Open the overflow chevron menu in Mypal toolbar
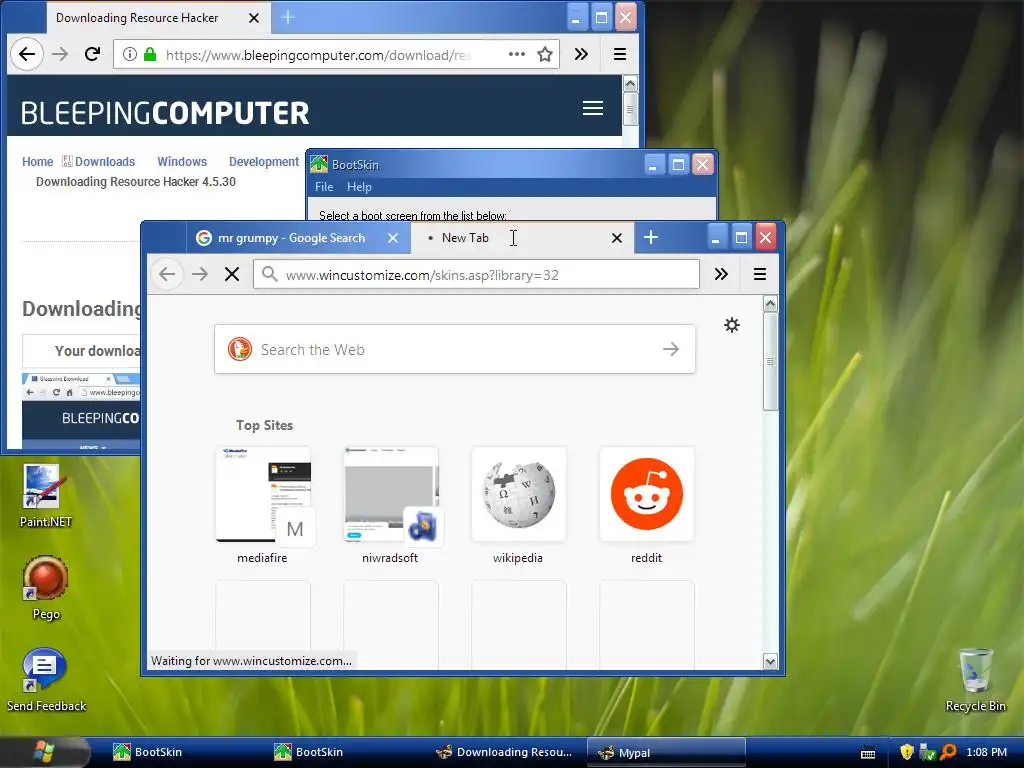This screenshot has height=768, width=1024. point(721,274)
